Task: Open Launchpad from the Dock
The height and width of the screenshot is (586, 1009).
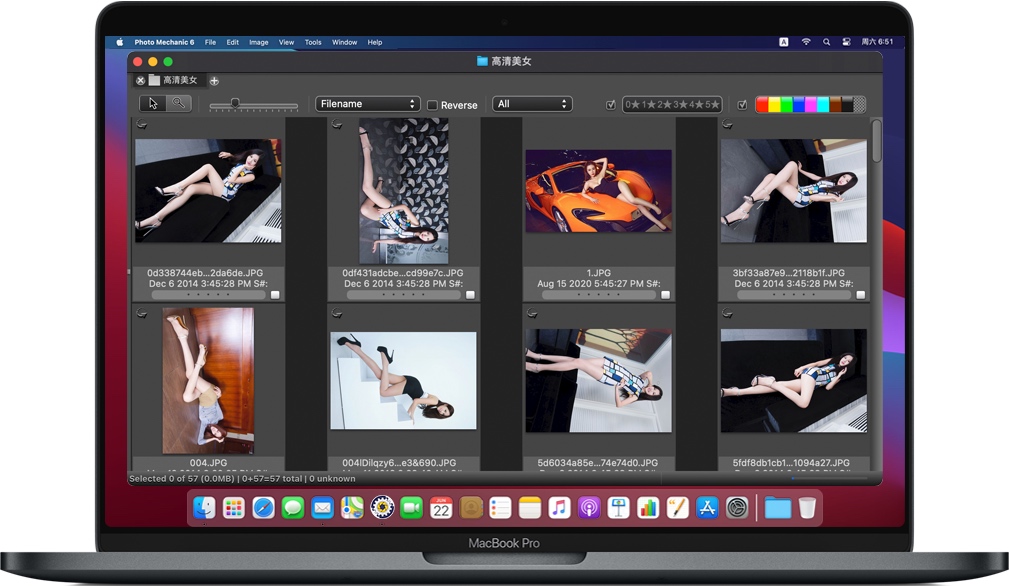Action: [x=233, y=508]
